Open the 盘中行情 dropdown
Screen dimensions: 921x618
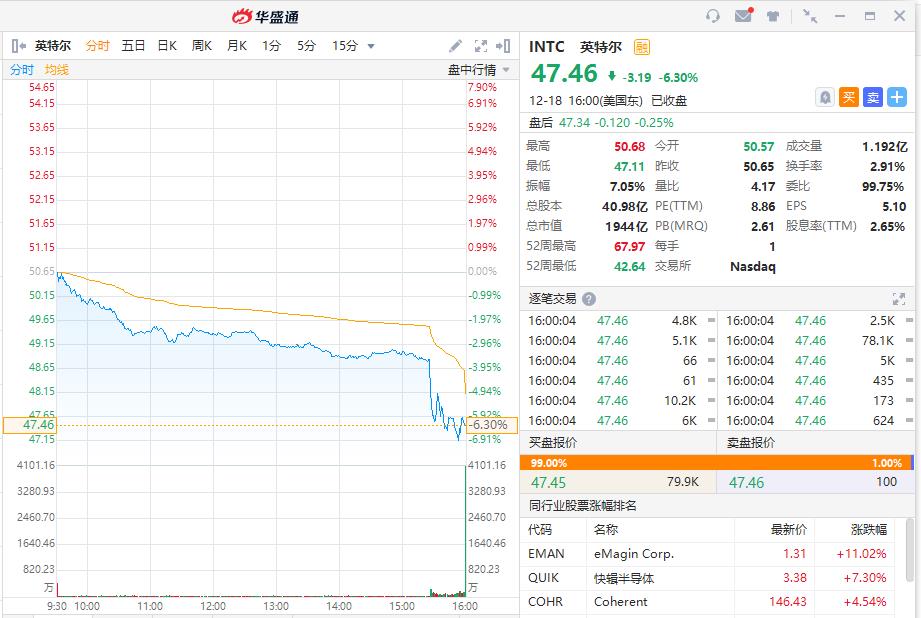pos(479,70)
